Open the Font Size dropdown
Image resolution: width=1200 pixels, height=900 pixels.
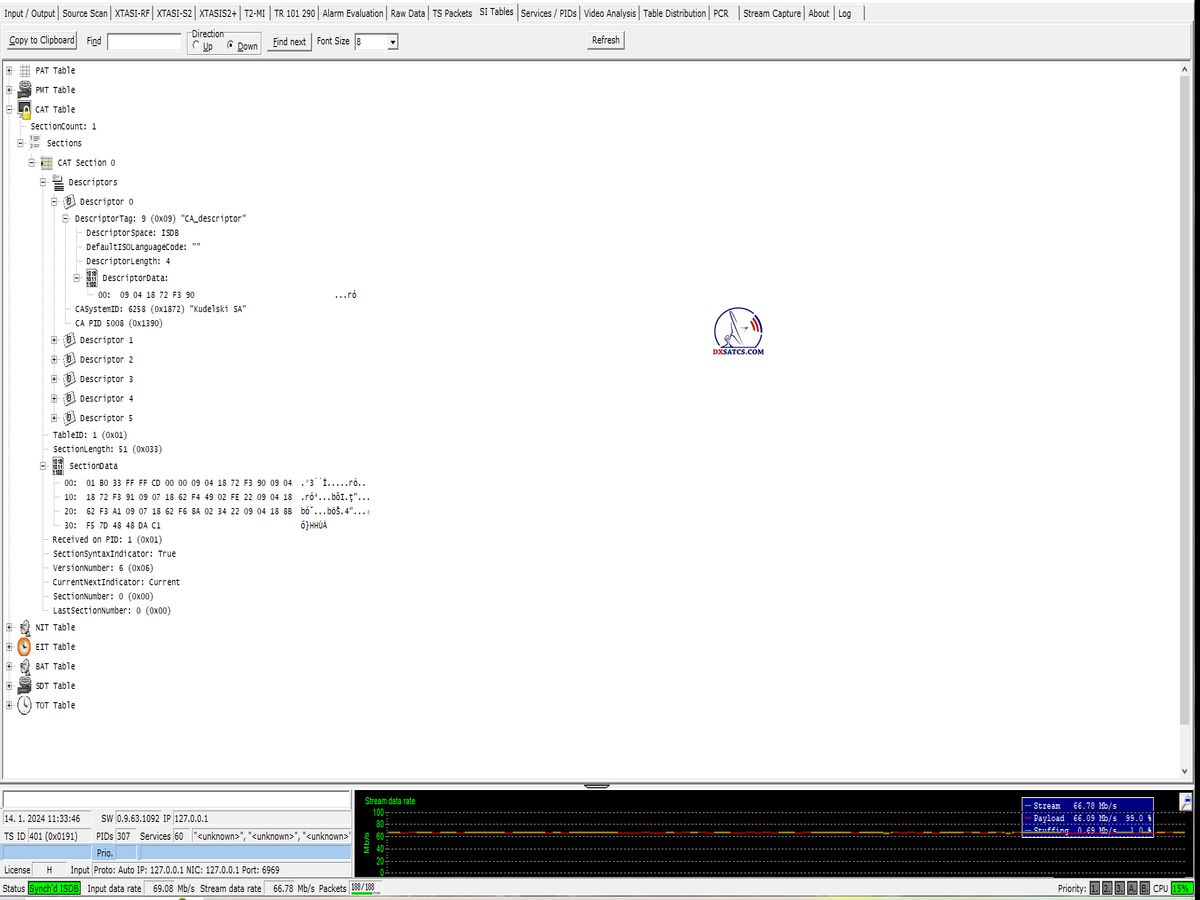point(392,42)
